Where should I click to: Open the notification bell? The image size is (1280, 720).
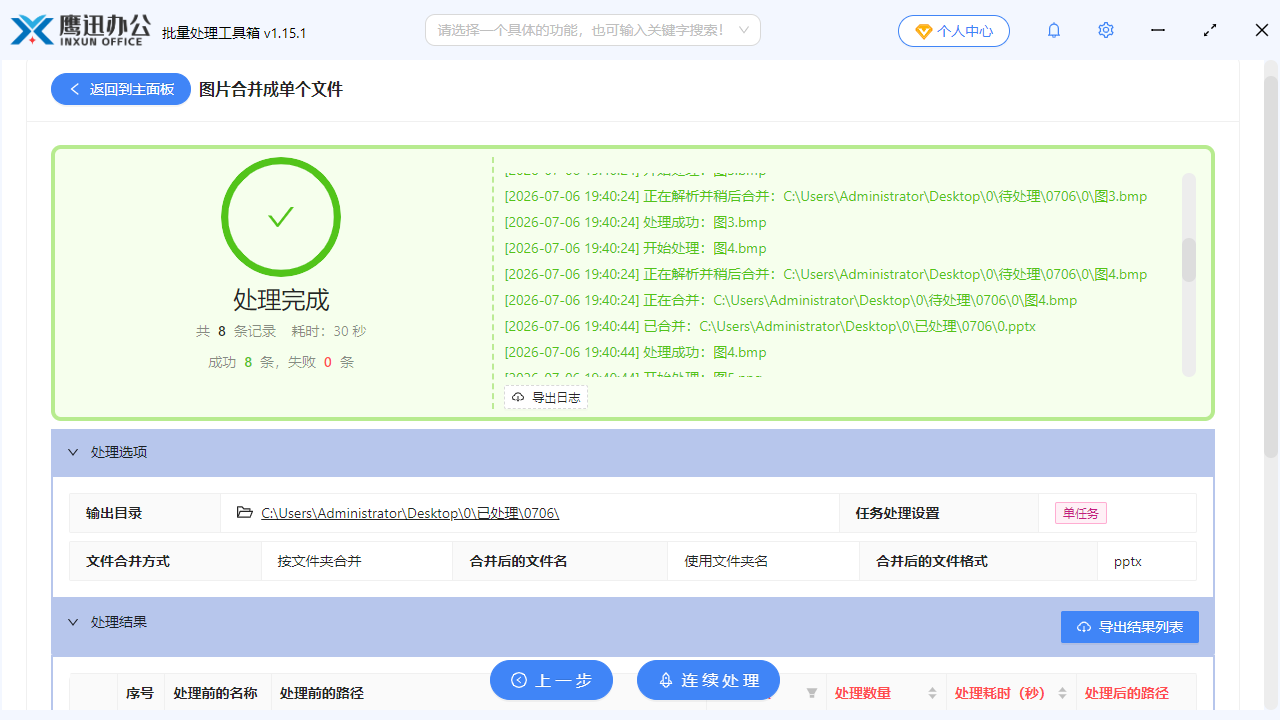pyautogui.click(x=1054, y=30)
